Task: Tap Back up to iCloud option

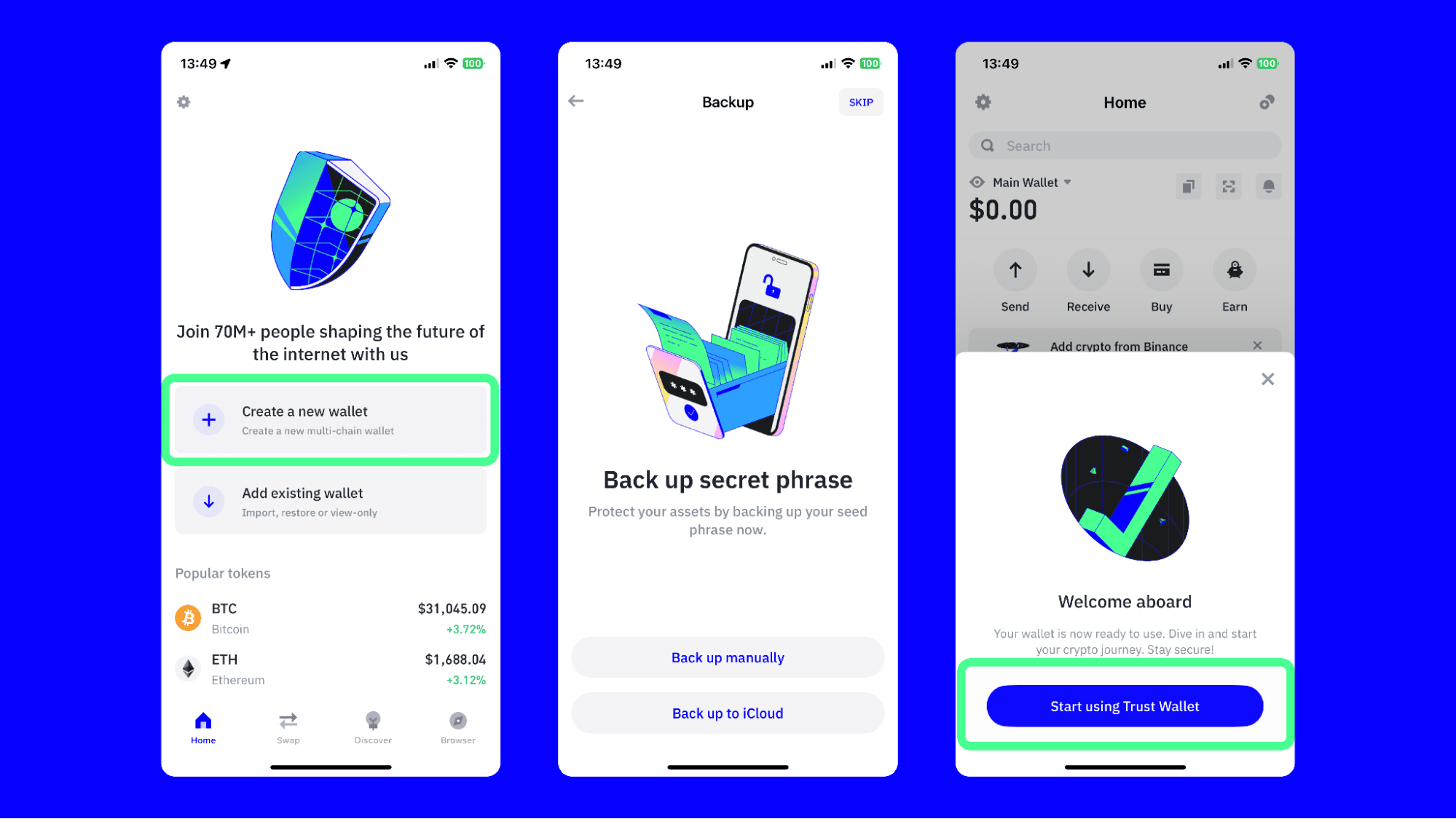Action: [x=727, y=712]
